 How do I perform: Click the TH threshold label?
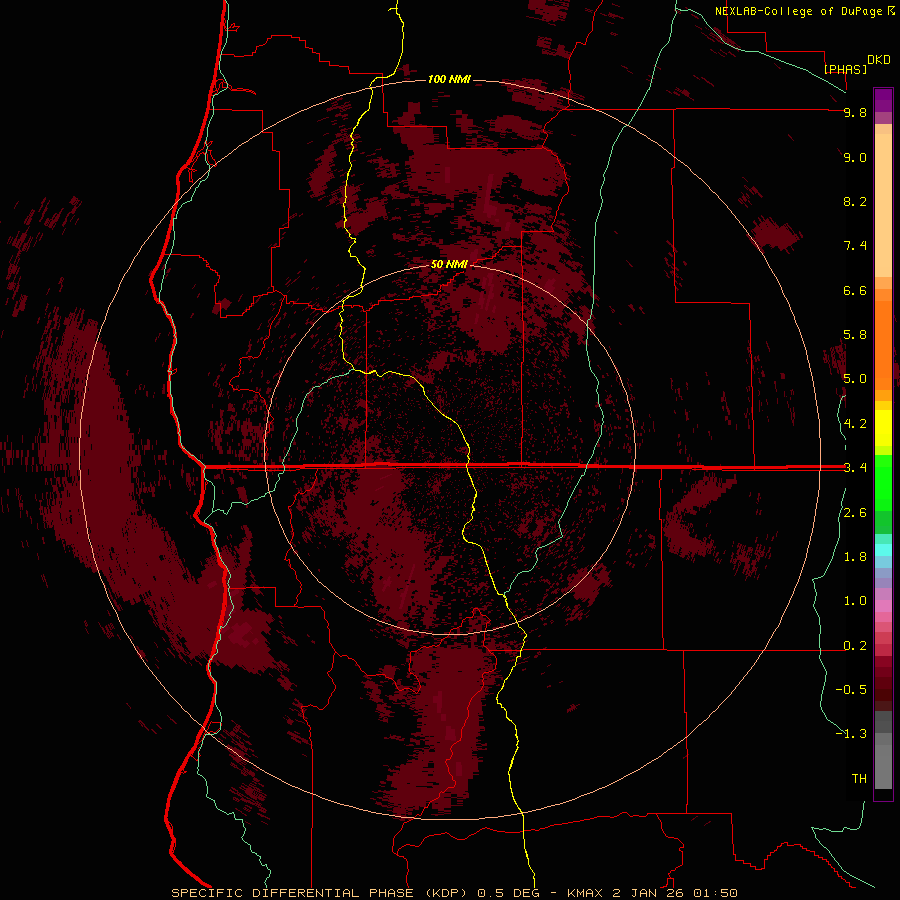point(859,779)
